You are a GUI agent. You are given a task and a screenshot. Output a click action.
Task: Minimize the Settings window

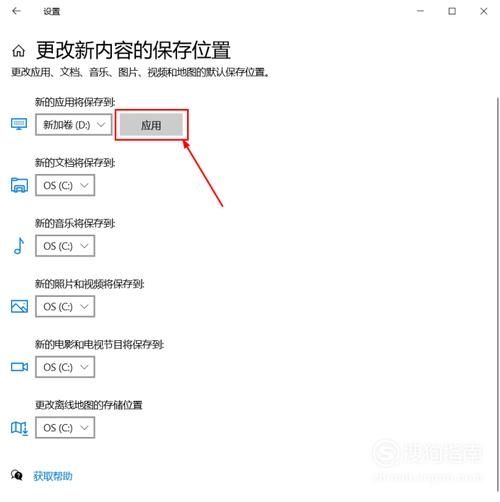tap(420, 11)
